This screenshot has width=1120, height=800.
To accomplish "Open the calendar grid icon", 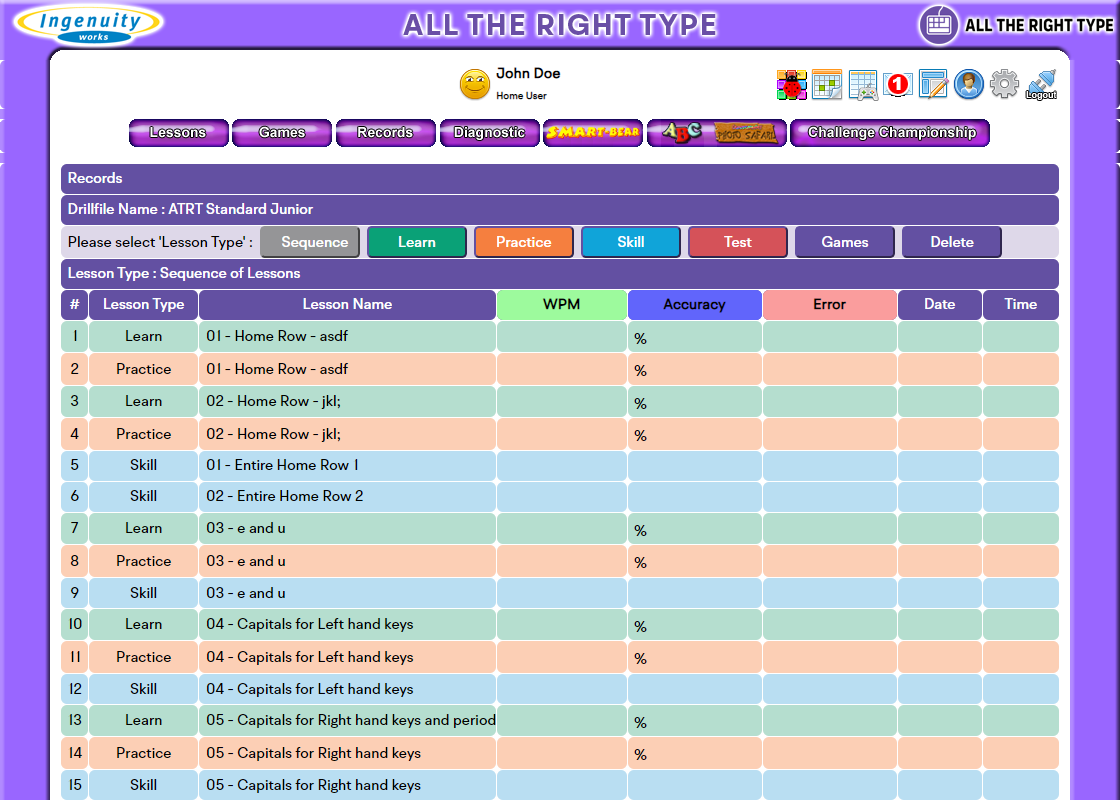I will [x=827, y=85].
